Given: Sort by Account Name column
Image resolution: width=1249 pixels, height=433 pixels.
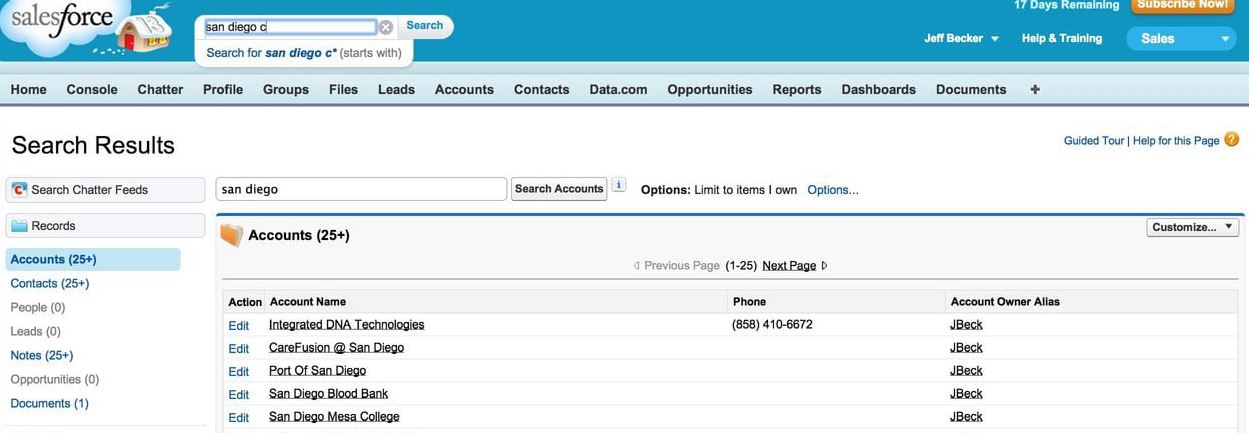Looking at the screenshot, I should (x=308, y=301).
